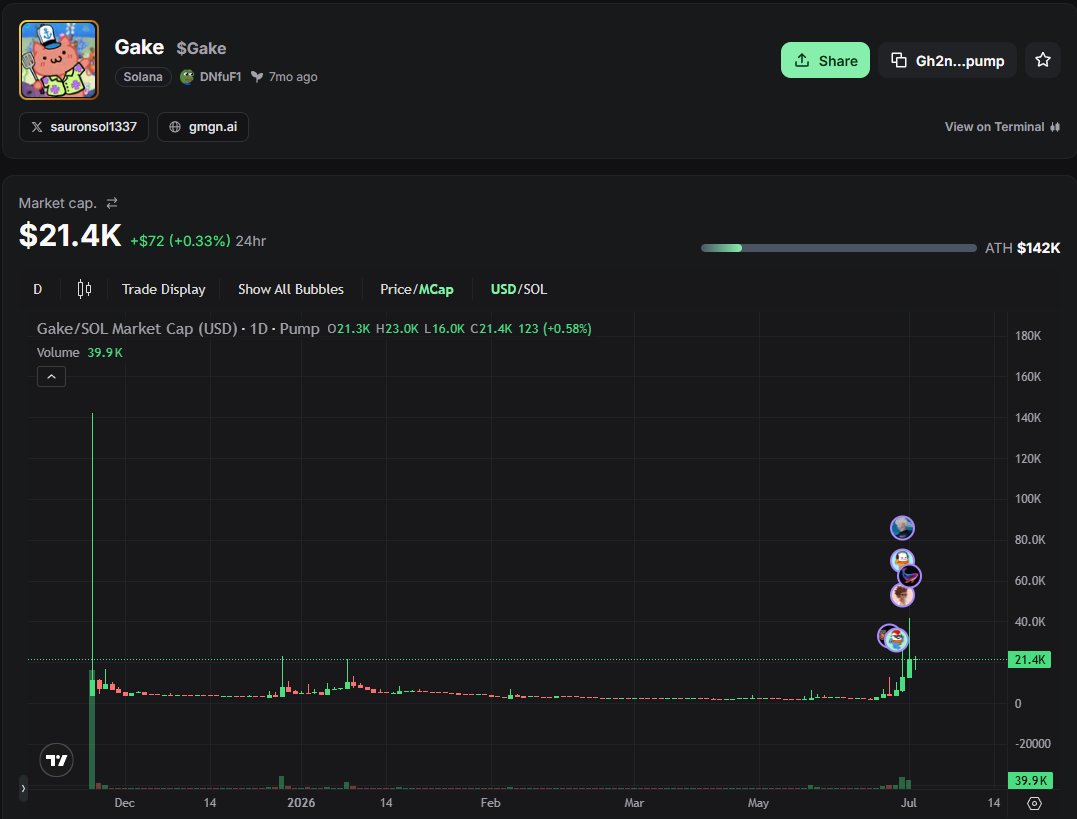Click the green Share button
Screen dimensions: 1077x819
(825, 60)
